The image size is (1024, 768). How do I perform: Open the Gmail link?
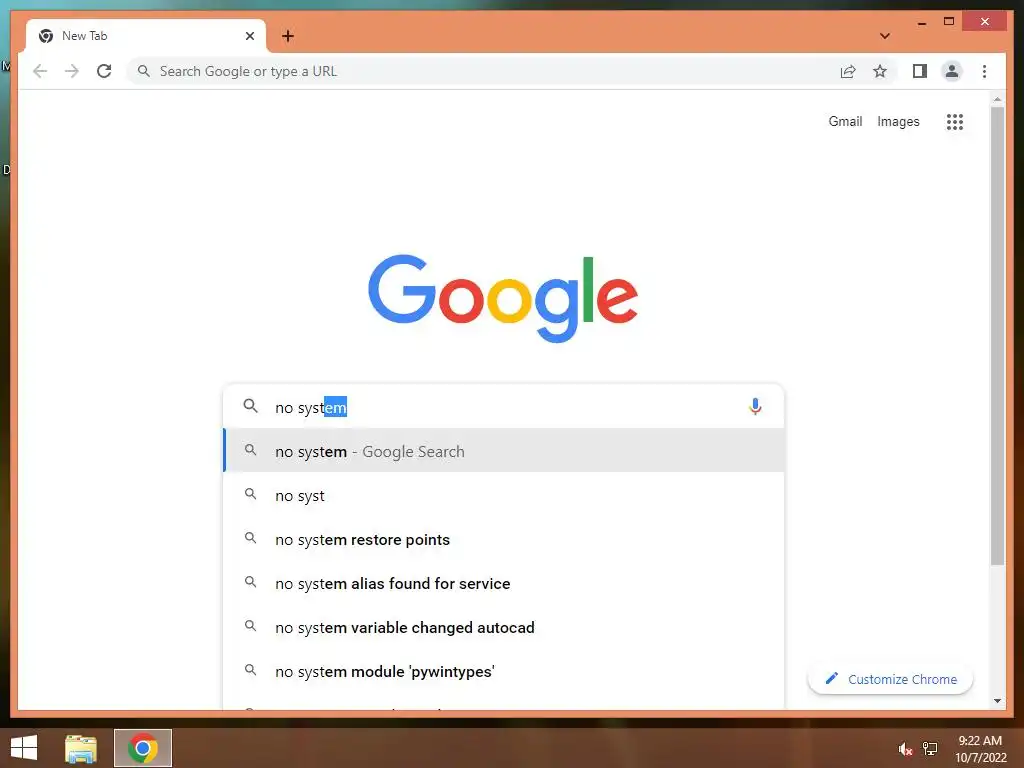[845, 121]
